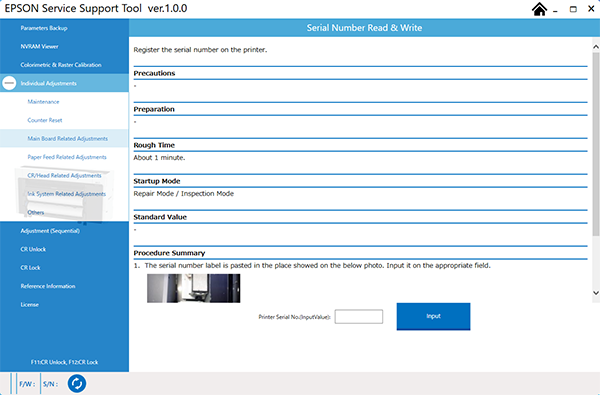
Task: Select Maintenance submenu item
Action: coord(43,101)
